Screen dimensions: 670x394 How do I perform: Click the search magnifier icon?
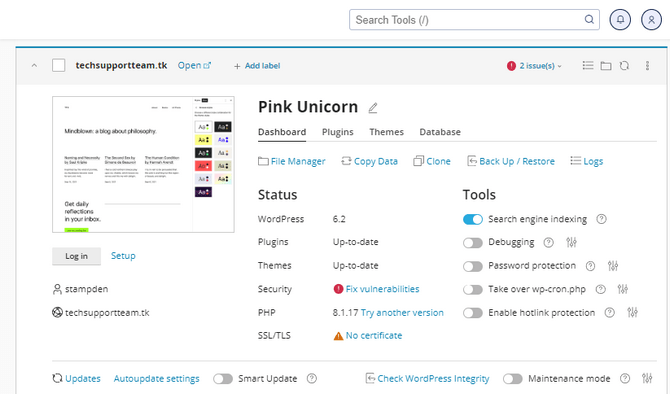(x=589, y=20)
